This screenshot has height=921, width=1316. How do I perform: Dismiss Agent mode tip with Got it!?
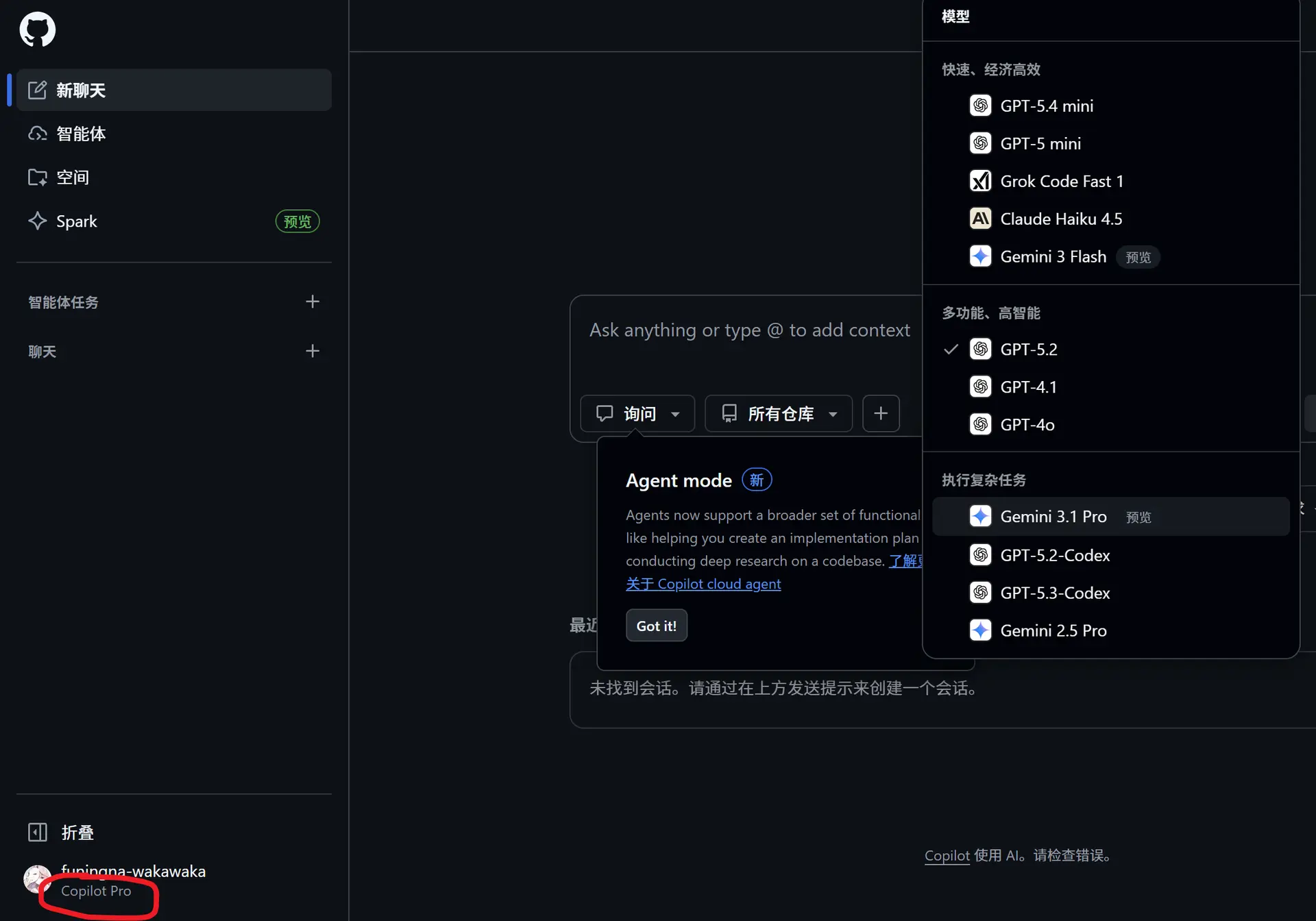(656, 626)
